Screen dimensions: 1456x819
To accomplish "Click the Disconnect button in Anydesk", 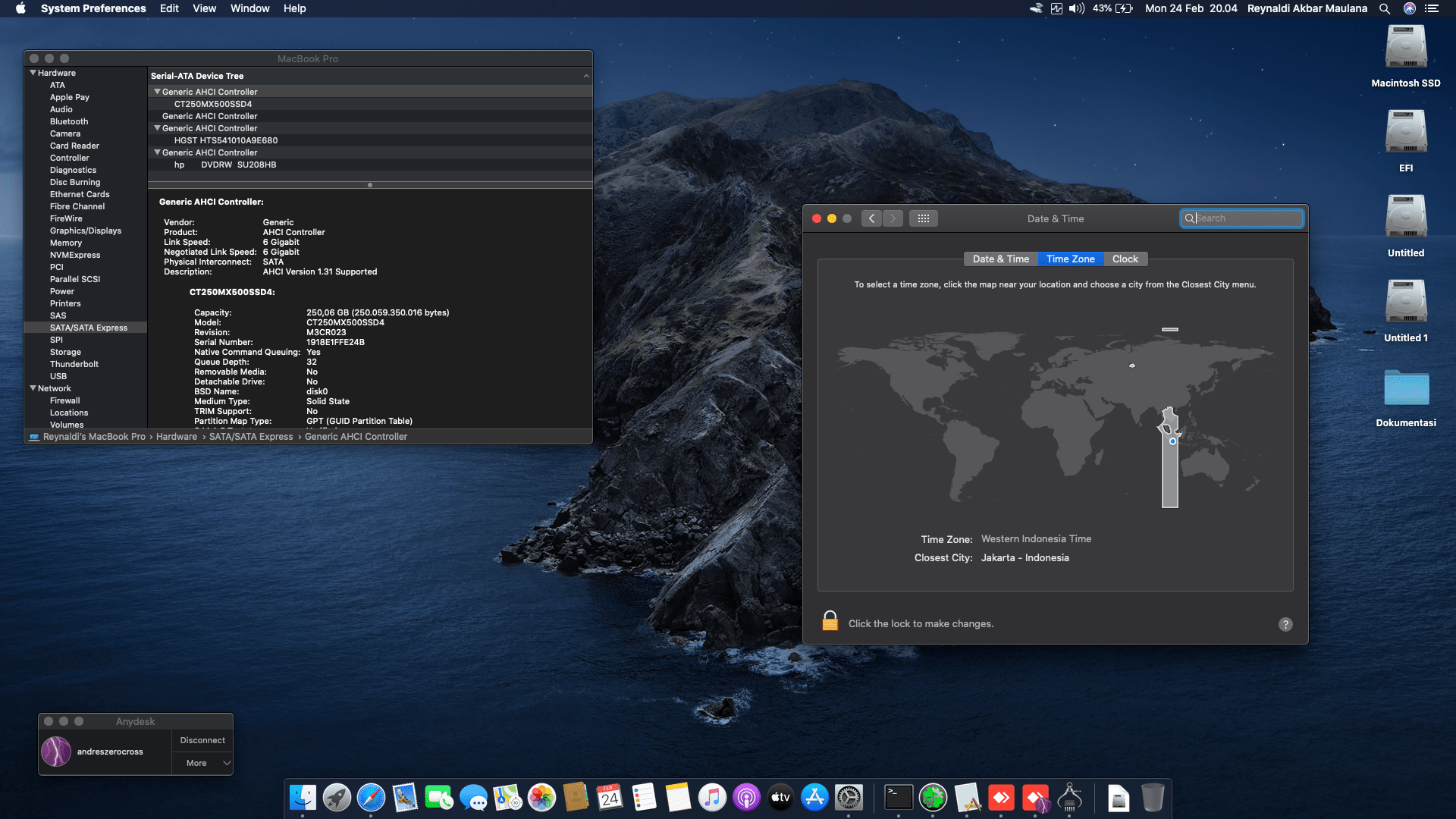I will tap(202, 740).
